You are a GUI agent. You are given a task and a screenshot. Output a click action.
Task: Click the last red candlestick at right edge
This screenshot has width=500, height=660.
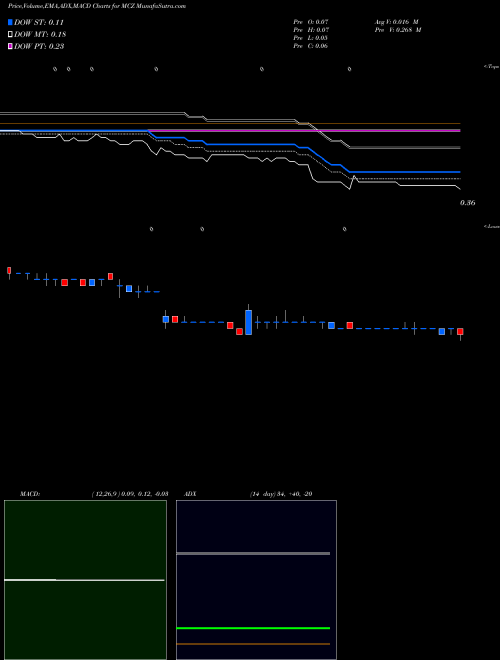[460, 332]
